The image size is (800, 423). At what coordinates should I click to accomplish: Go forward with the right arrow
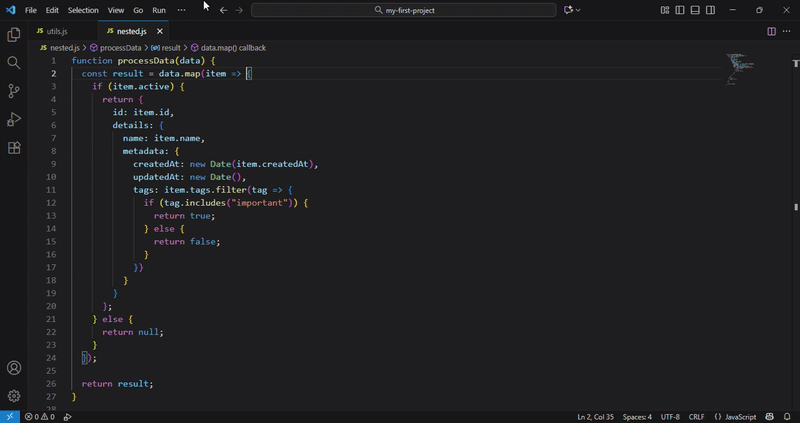239,10
